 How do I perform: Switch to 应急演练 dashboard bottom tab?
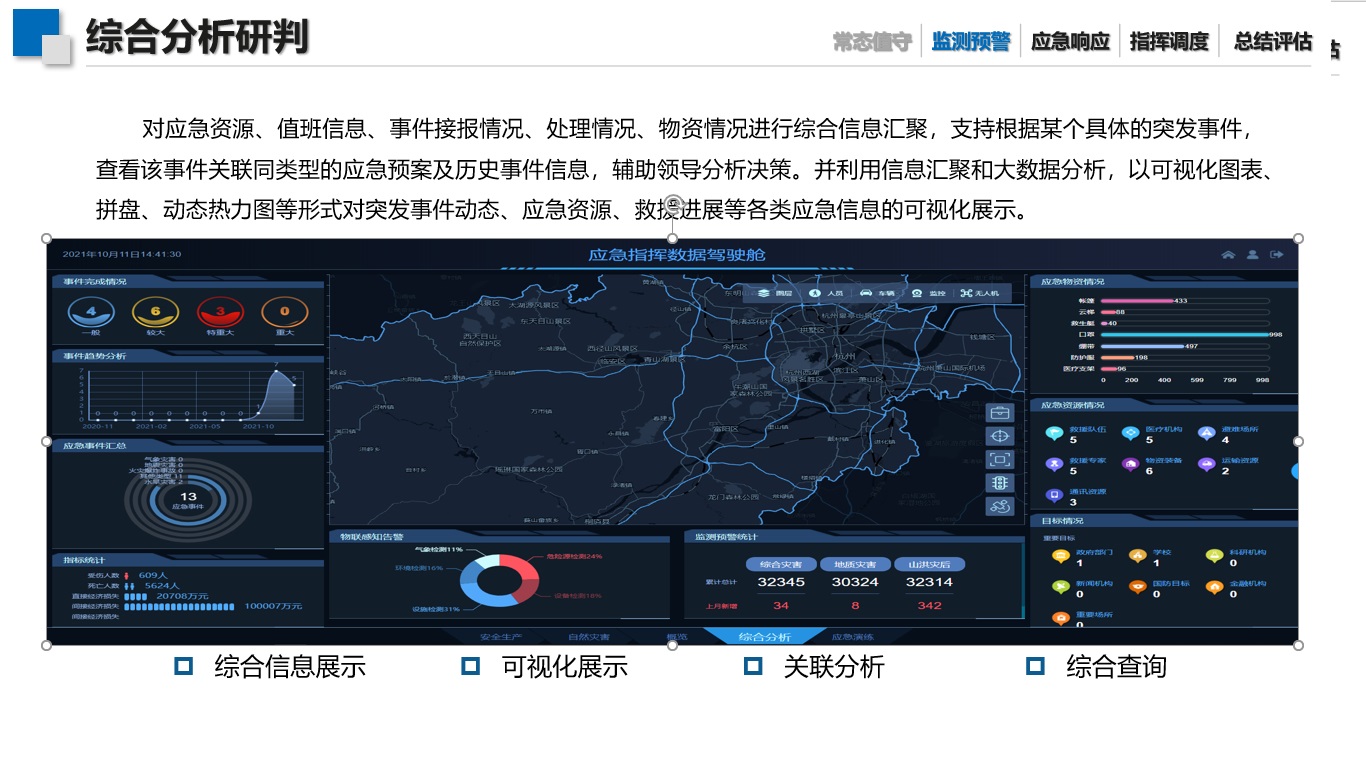[852, 637]
